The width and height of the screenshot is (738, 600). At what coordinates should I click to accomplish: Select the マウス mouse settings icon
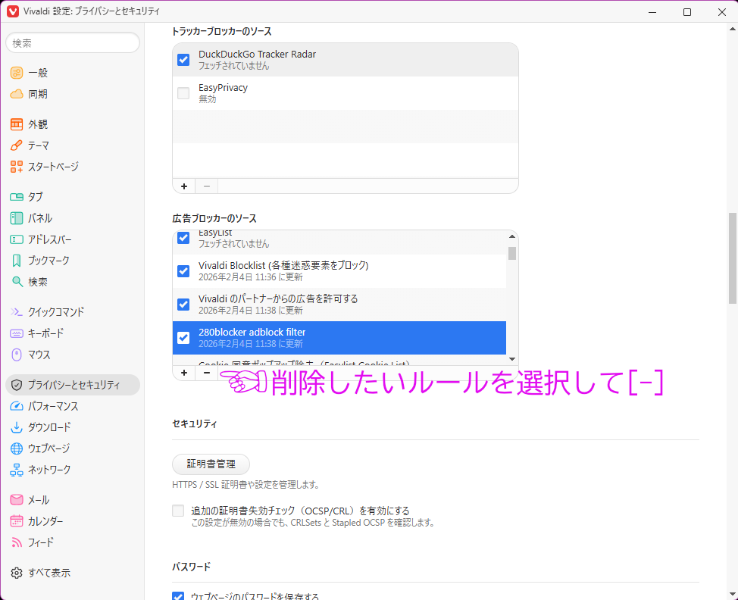(16, 355)
